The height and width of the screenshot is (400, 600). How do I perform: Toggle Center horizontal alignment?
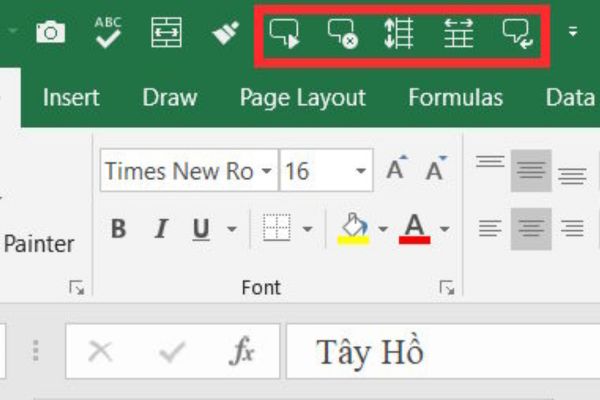(x=531, y=229)
